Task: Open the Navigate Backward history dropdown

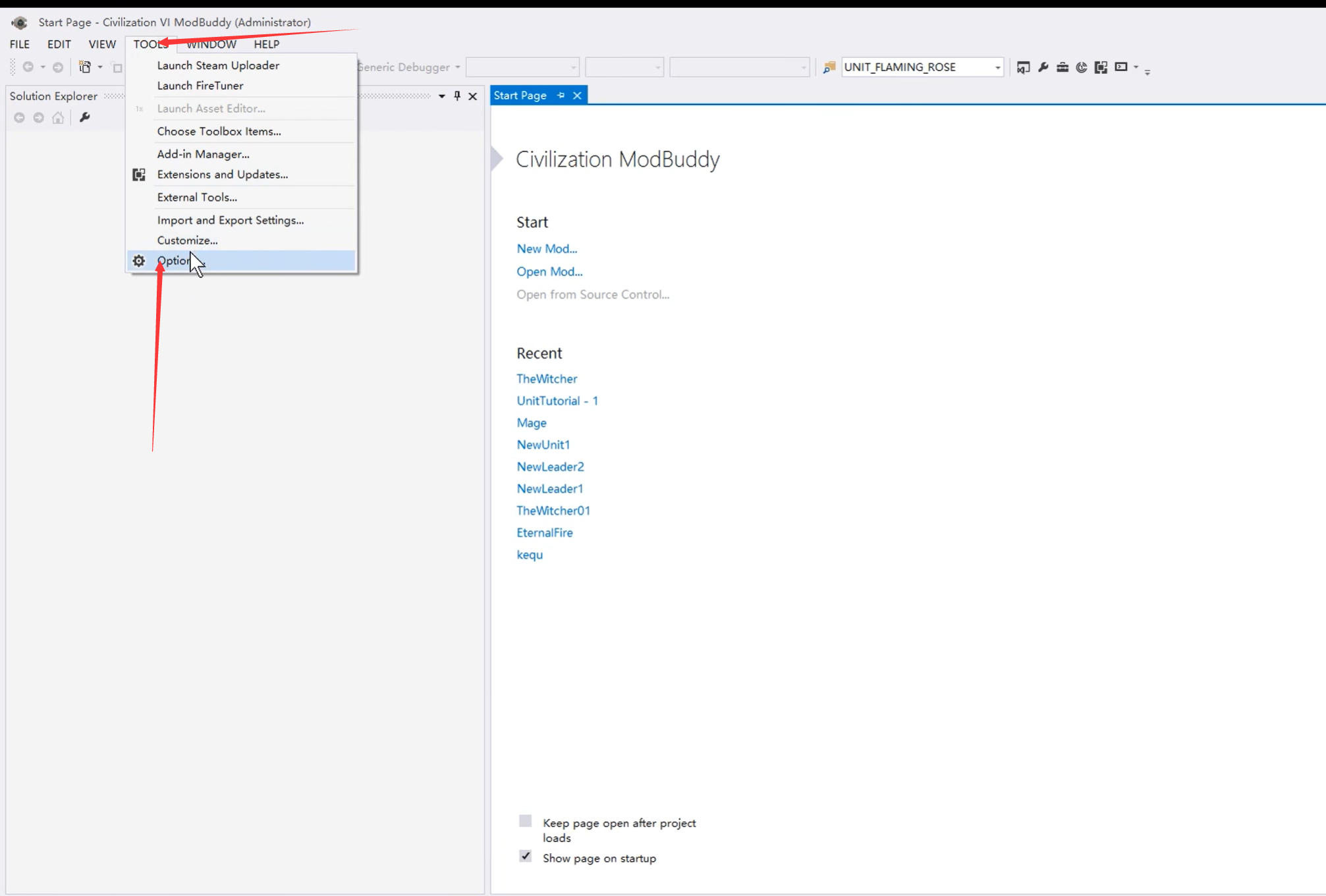Action: (x=43, y=67)
